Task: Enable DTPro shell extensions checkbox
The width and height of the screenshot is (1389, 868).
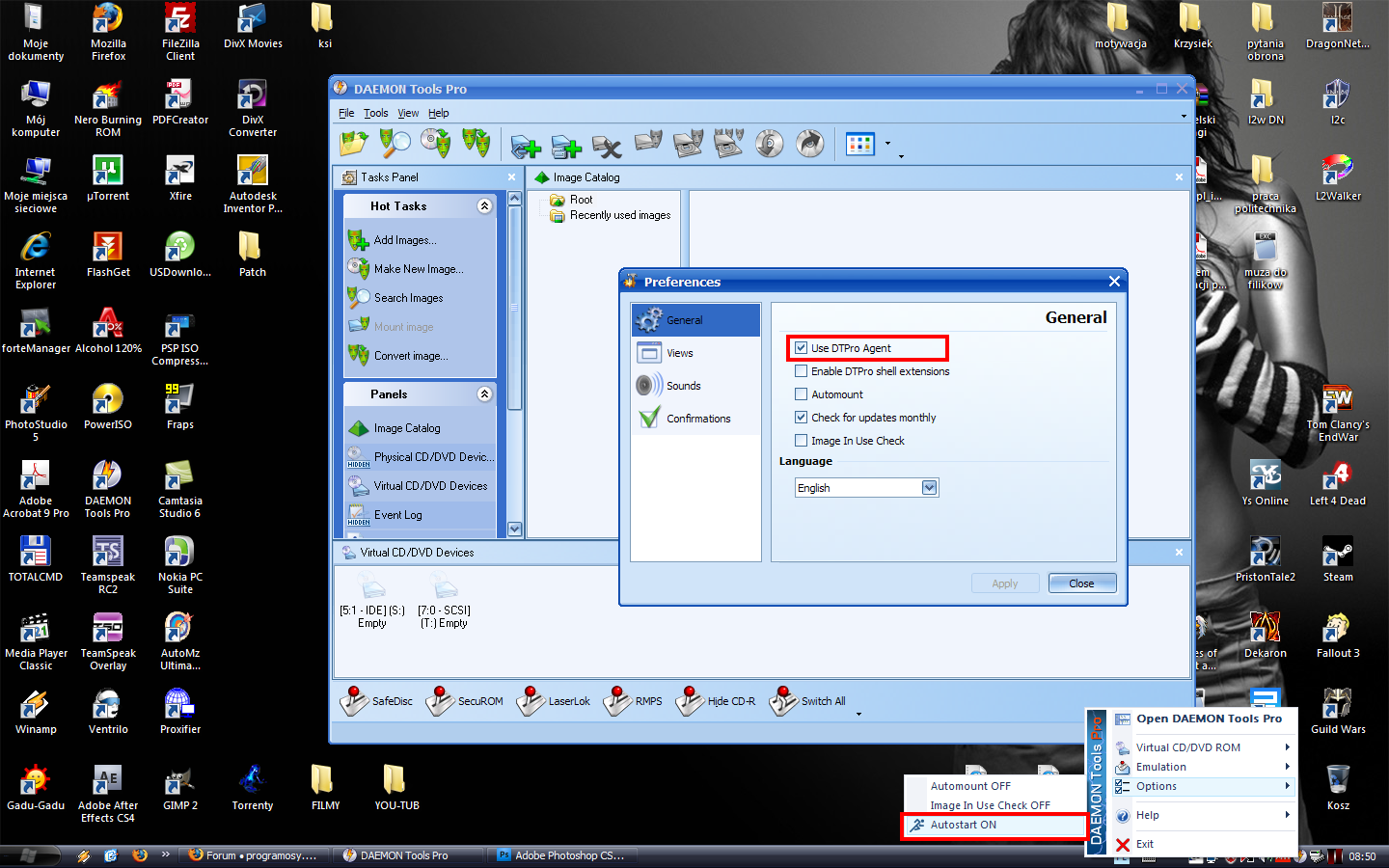Action: pyautogui.click(x=801, y=371)
